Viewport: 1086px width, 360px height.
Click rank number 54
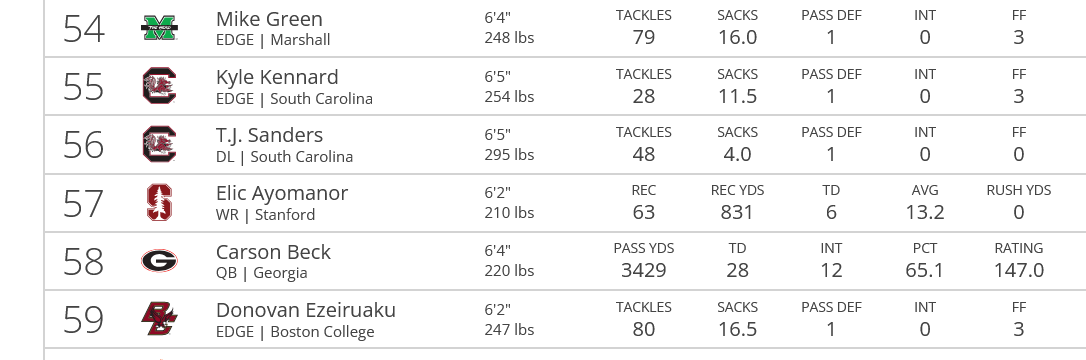tap(84, 29)
